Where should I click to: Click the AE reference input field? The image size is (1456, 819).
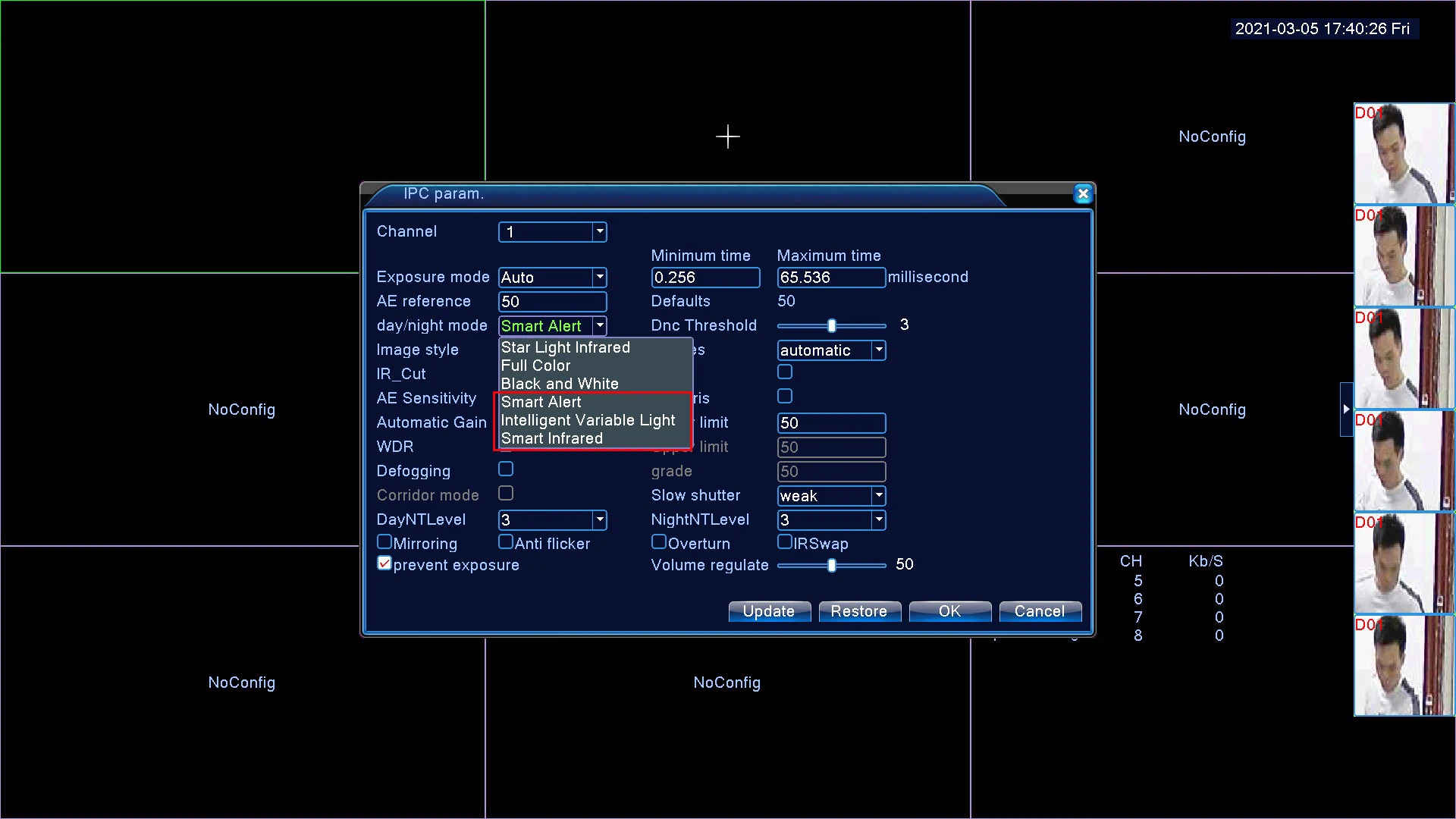552,302
